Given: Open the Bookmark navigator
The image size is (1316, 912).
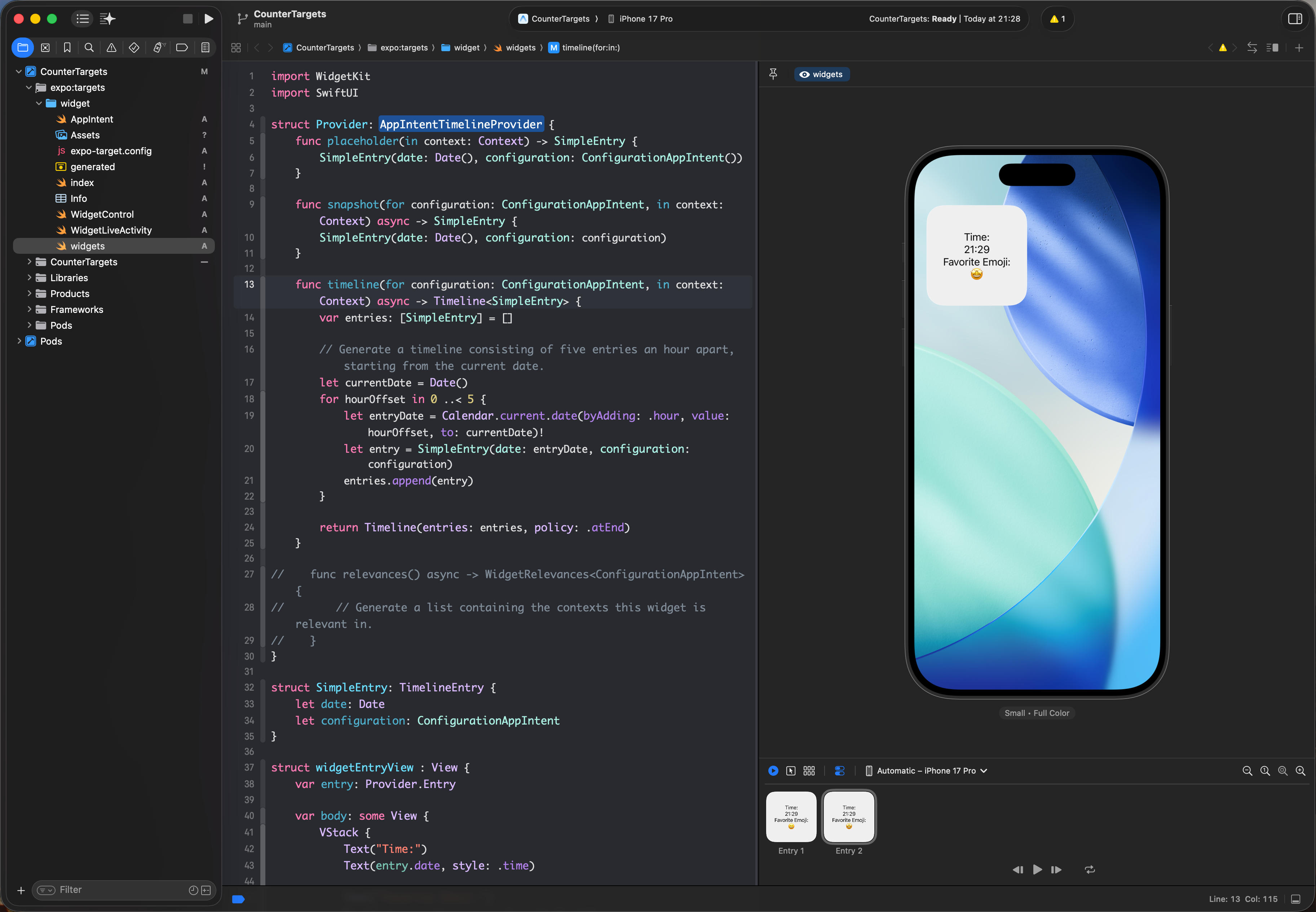Looking at the screenshot, I should point(67,48).
